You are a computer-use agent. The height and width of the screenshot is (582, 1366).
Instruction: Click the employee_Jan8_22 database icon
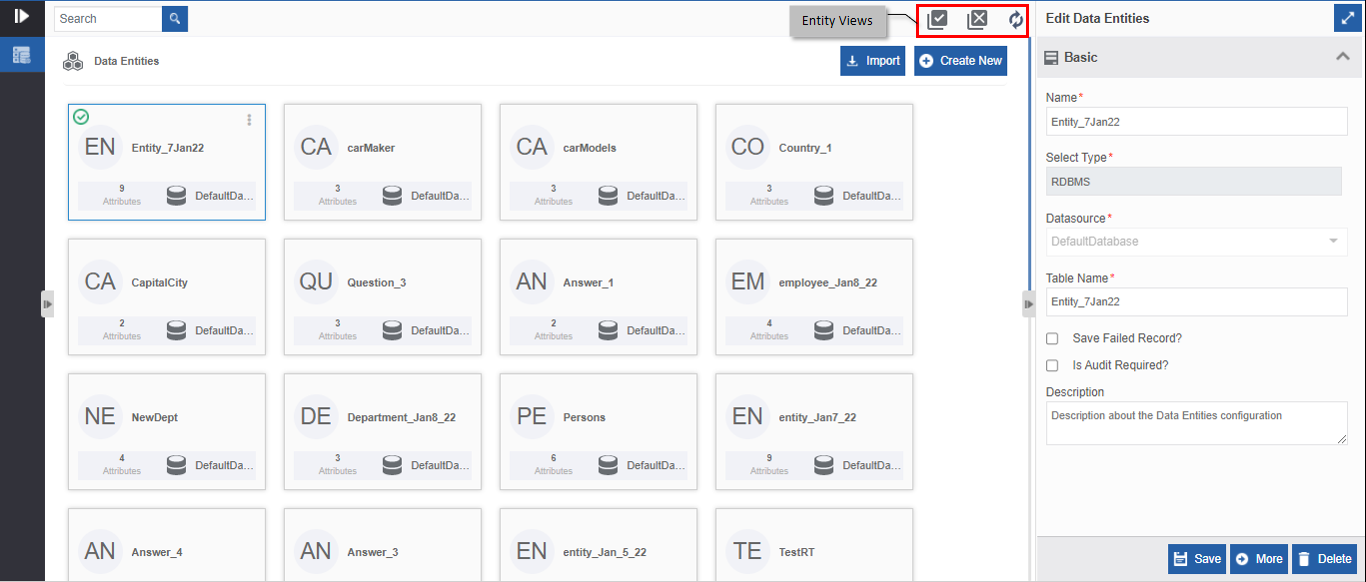824,331
